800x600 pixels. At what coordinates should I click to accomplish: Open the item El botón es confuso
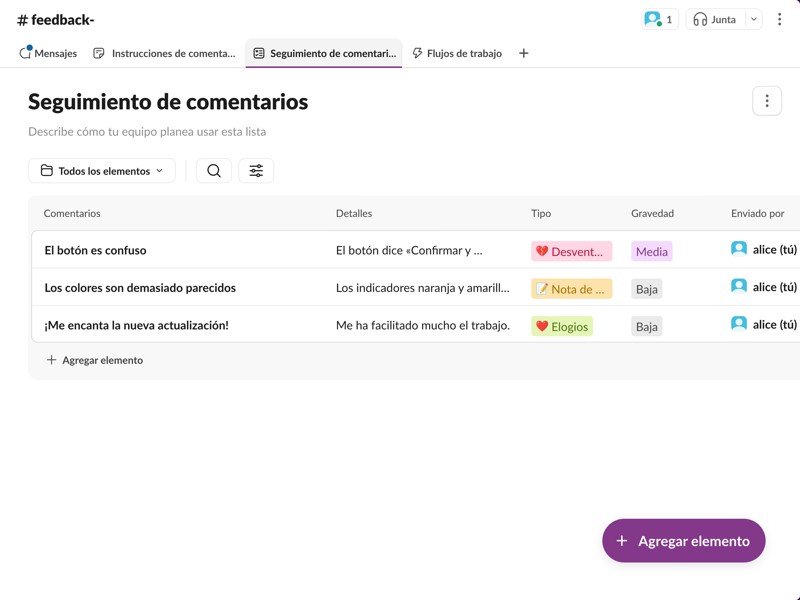coord(95,251)
